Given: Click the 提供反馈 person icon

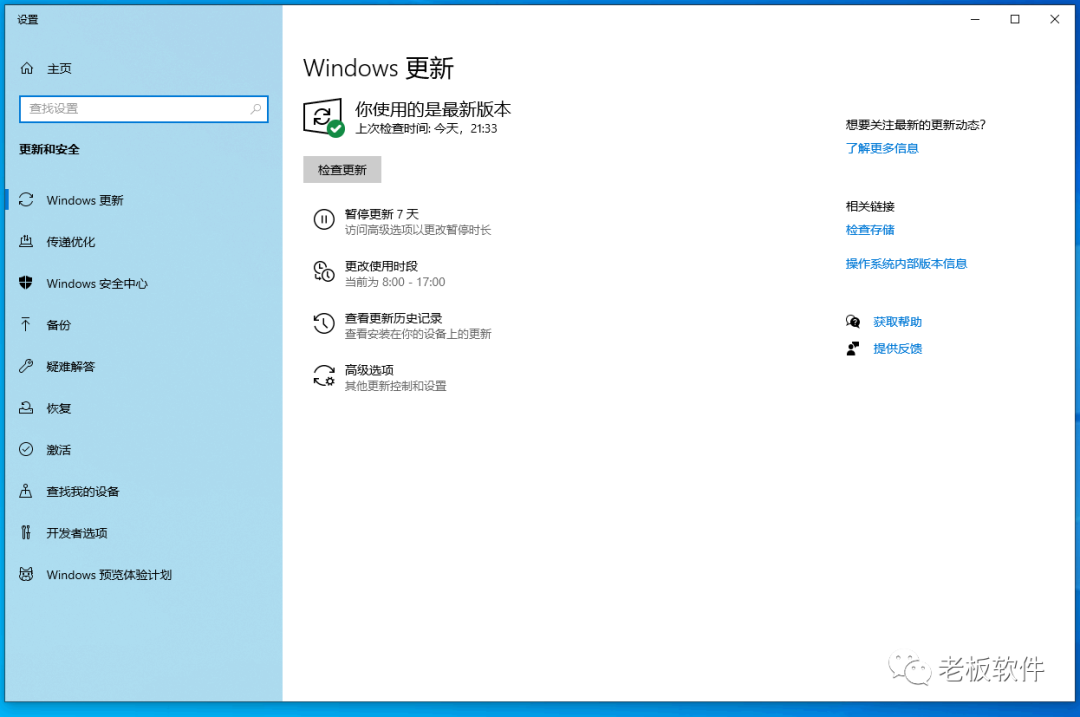Looking at the screenshot, I should click(853, 349).
